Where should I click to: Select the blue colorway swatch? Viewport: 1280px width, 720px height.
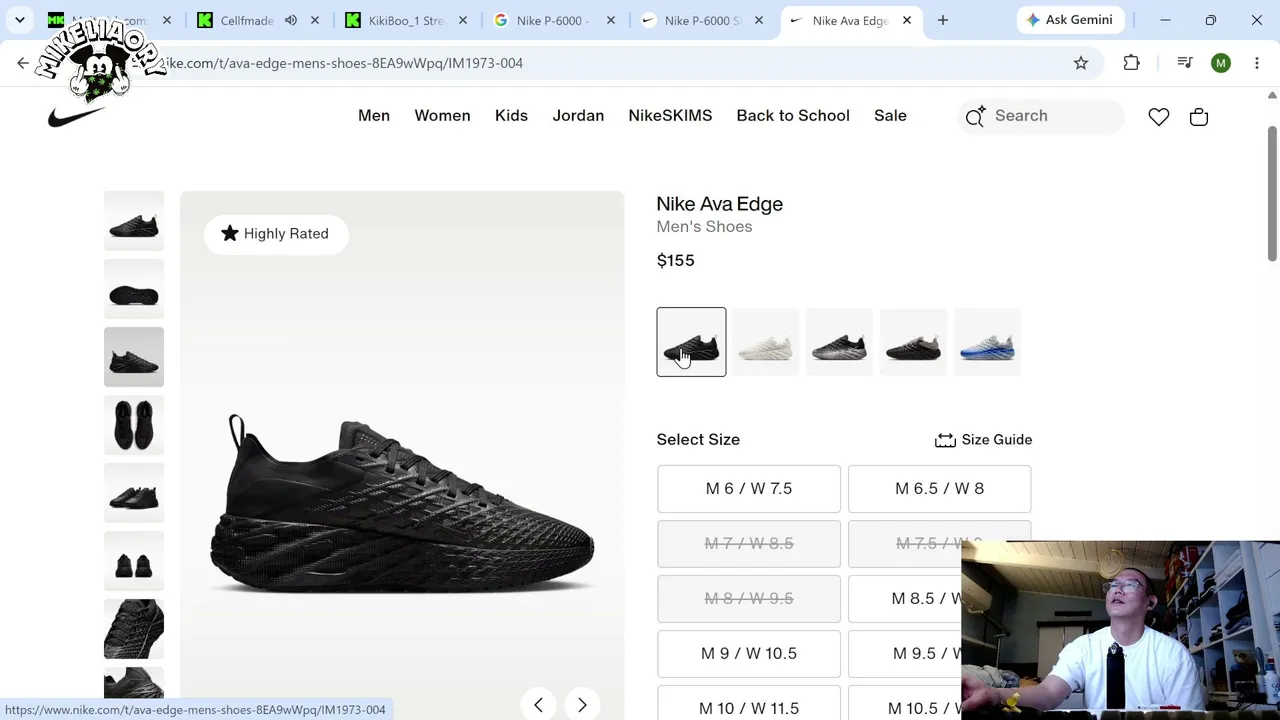pos(987,343)
